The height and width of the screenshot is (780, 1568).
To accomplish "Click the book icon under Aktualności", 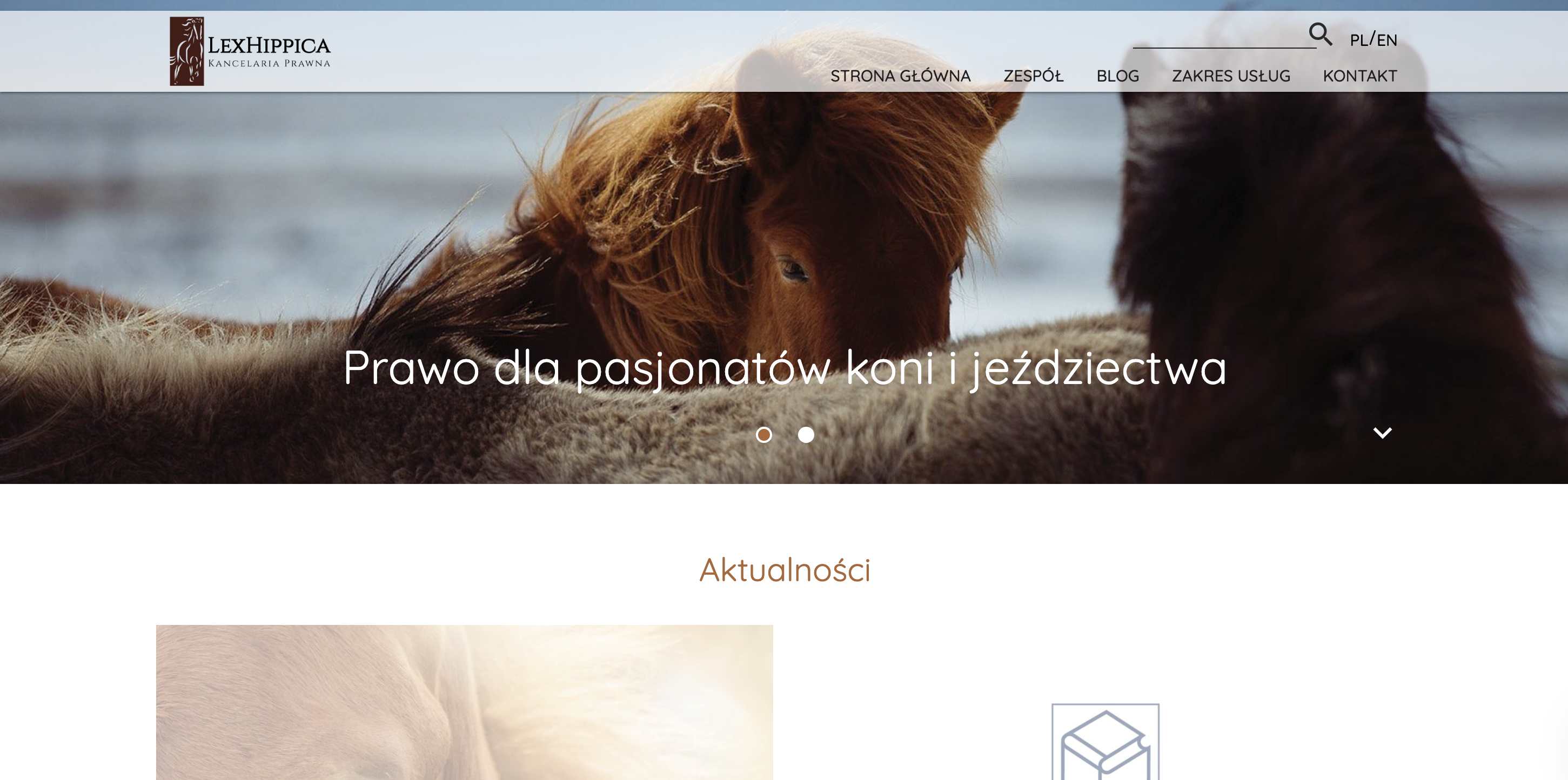I will [x=1105, y=742].
